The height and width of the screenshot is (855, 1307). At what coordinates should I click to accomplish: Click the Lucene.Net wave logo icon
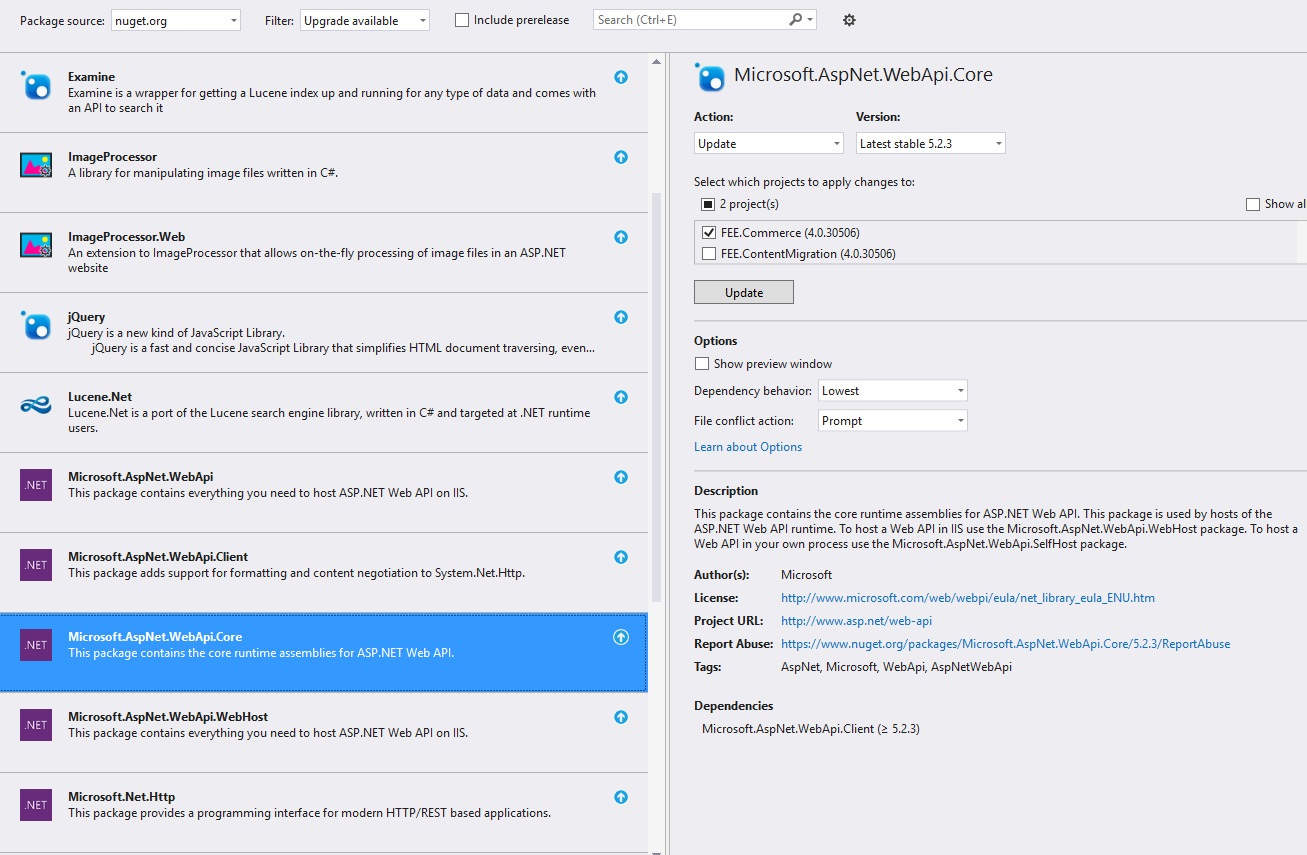tap(36, 405)
